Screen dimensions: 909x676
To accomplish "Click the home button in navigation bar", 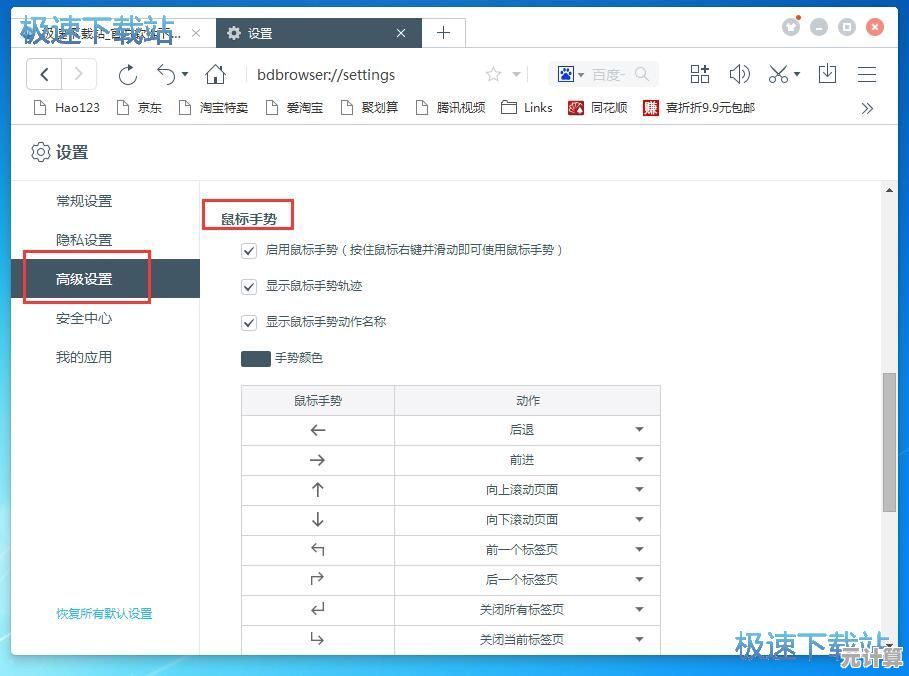I will (x=214, y=74).
